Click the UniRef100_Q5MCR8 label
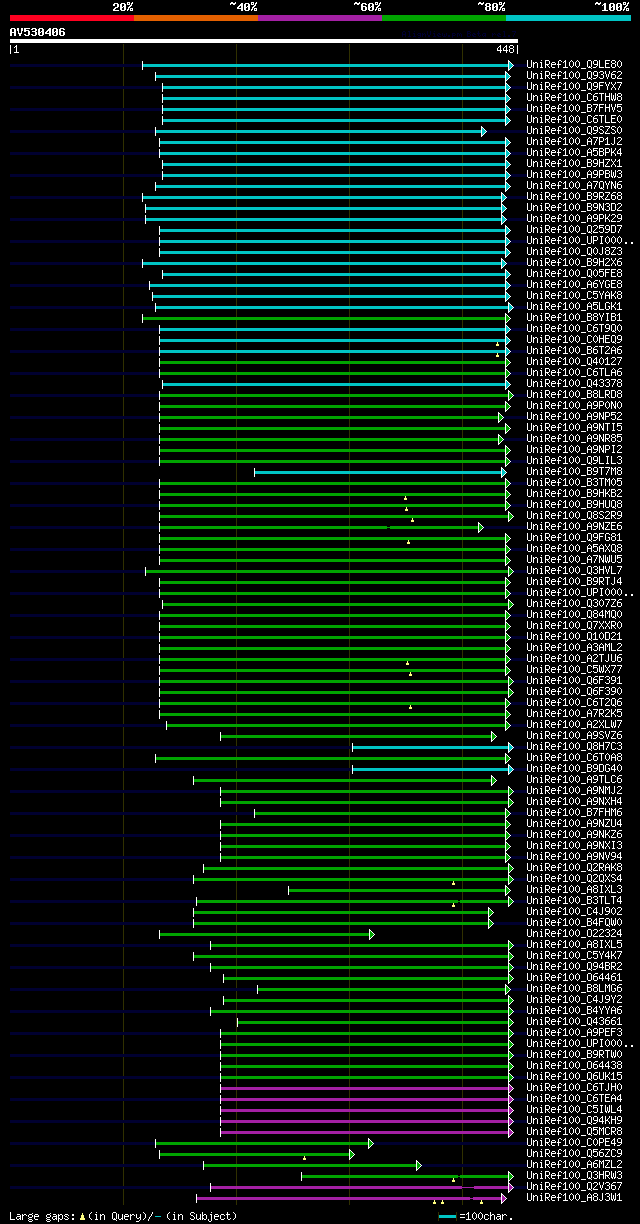 (x=574, y=1132)
